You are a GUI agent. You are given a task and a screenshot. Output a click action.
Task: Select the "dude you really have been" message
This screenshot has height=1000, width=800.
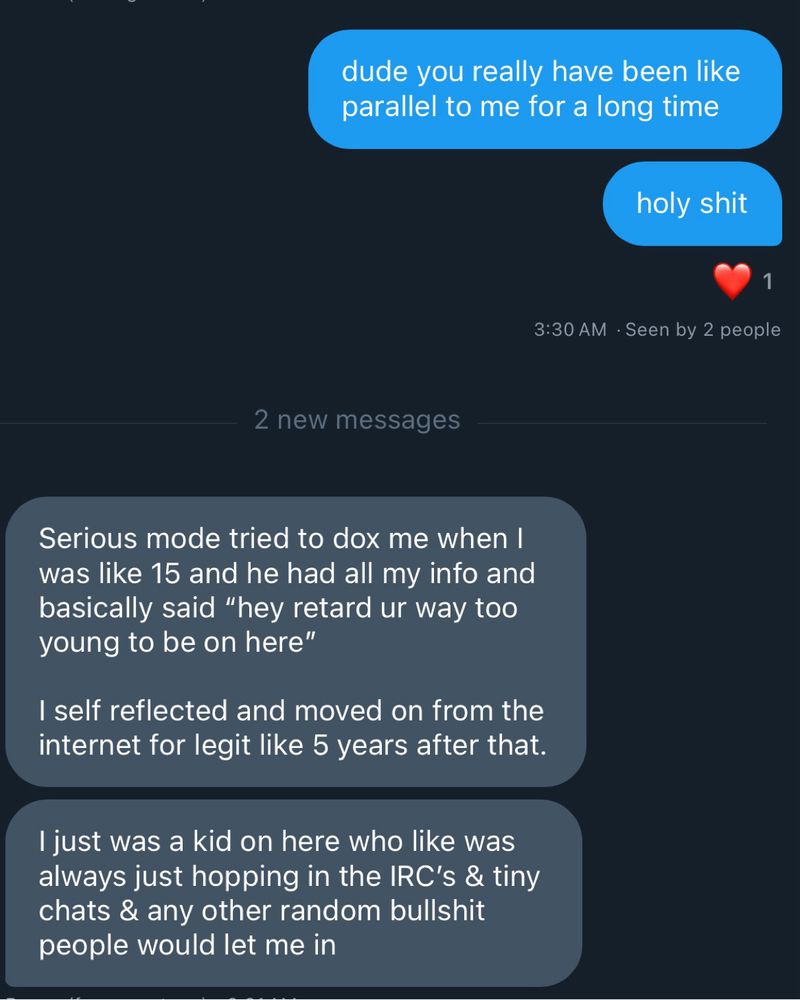545,89
